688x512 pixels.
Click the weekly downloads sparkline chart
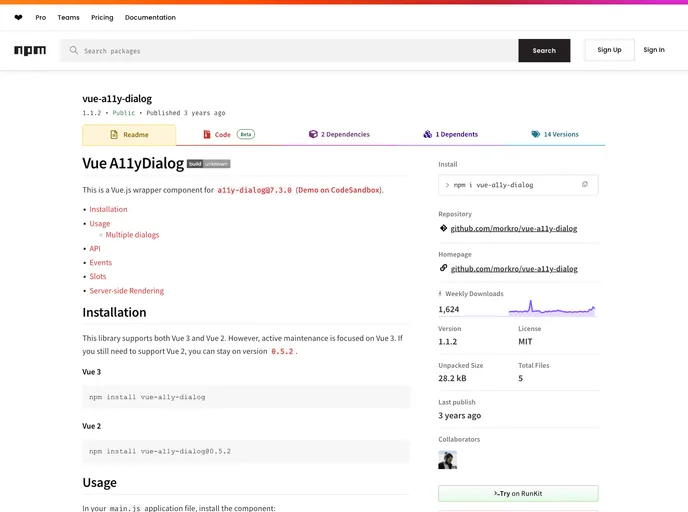[552, 308]
